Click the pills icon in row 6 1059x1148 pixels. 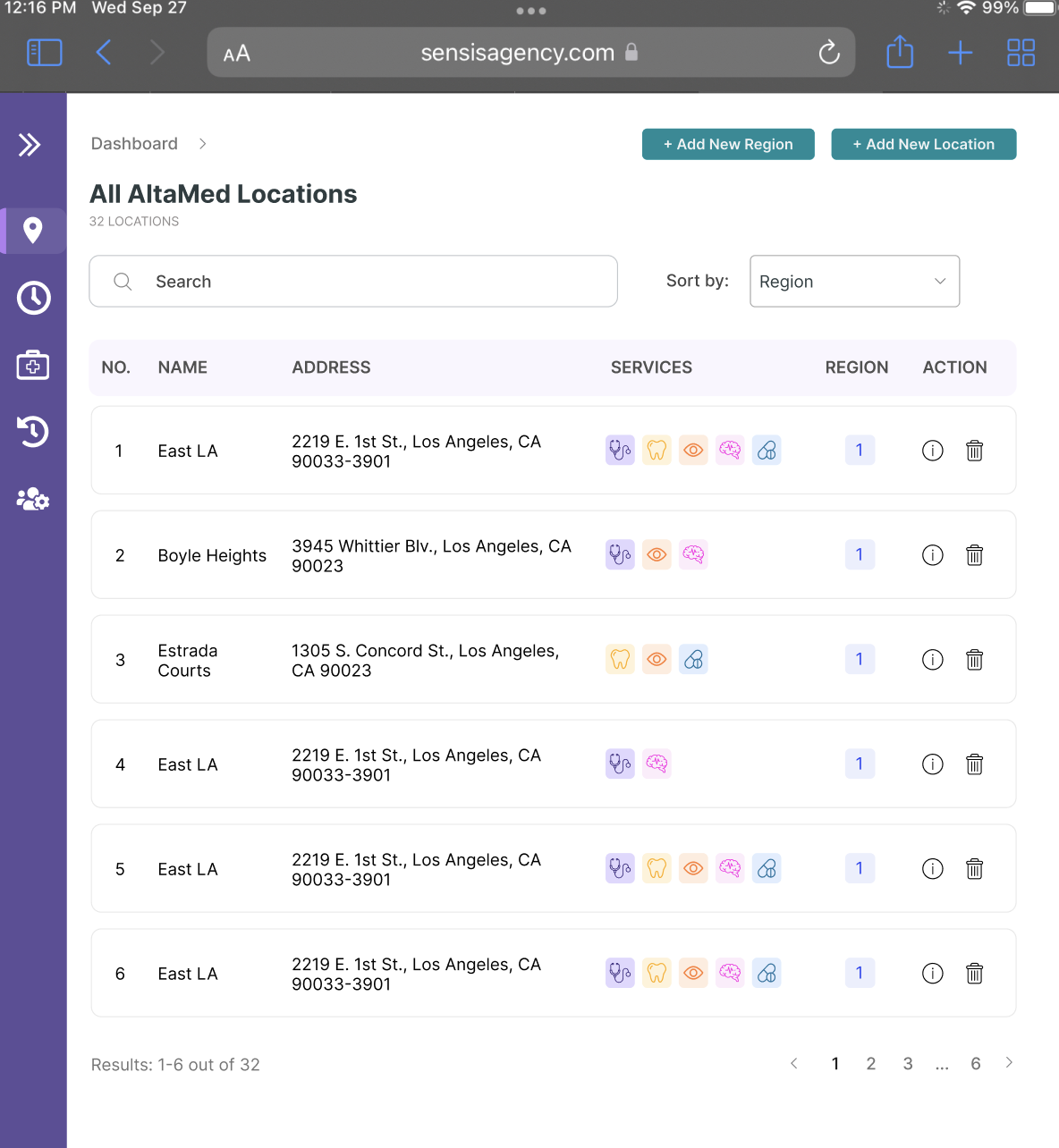767,973
